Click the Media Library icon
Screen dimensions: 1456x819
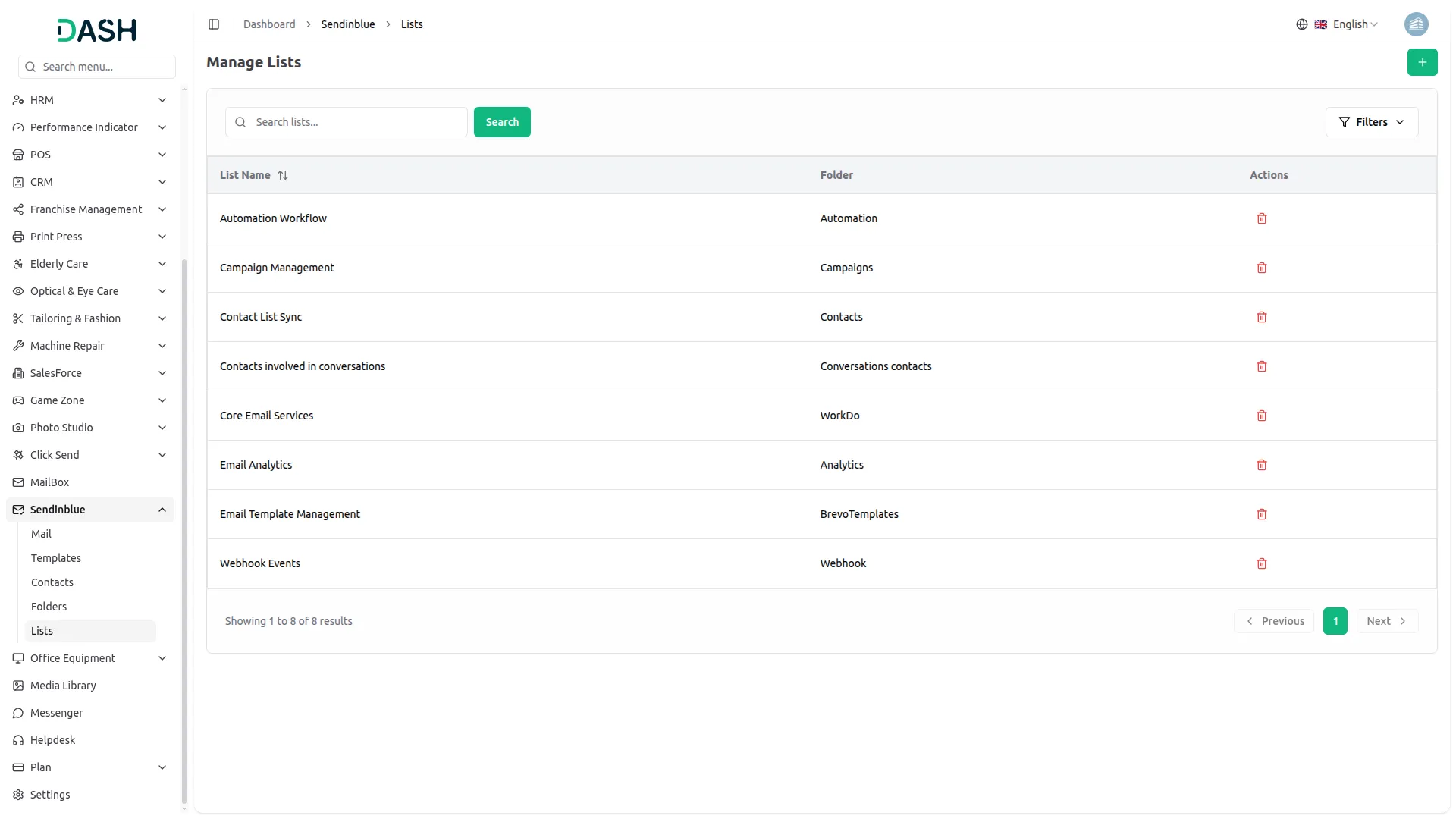(x=17, y=685)
